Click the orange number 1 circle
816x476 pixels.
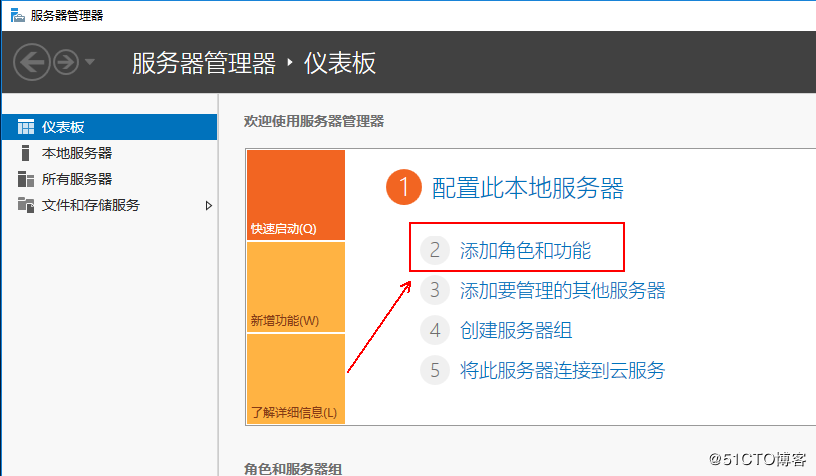click(x=403, y=187)
